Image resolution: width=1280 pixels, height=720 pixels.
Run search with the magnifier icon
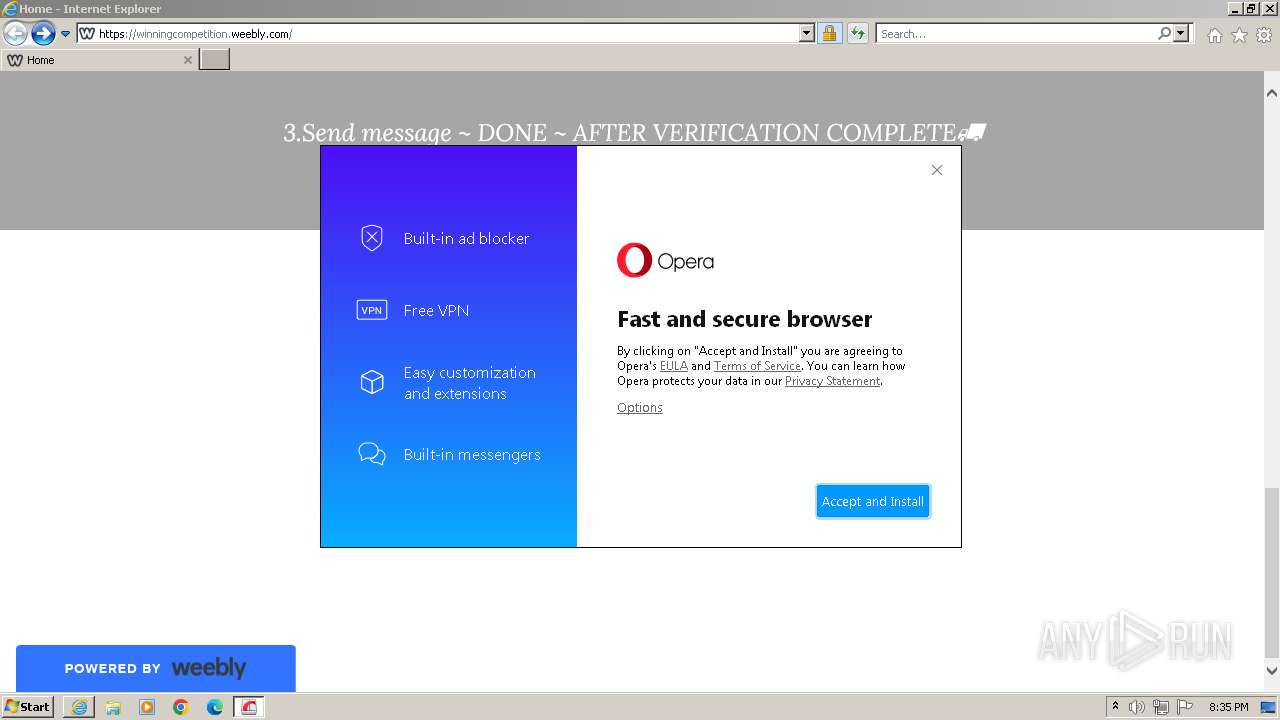coord(1164,34)
